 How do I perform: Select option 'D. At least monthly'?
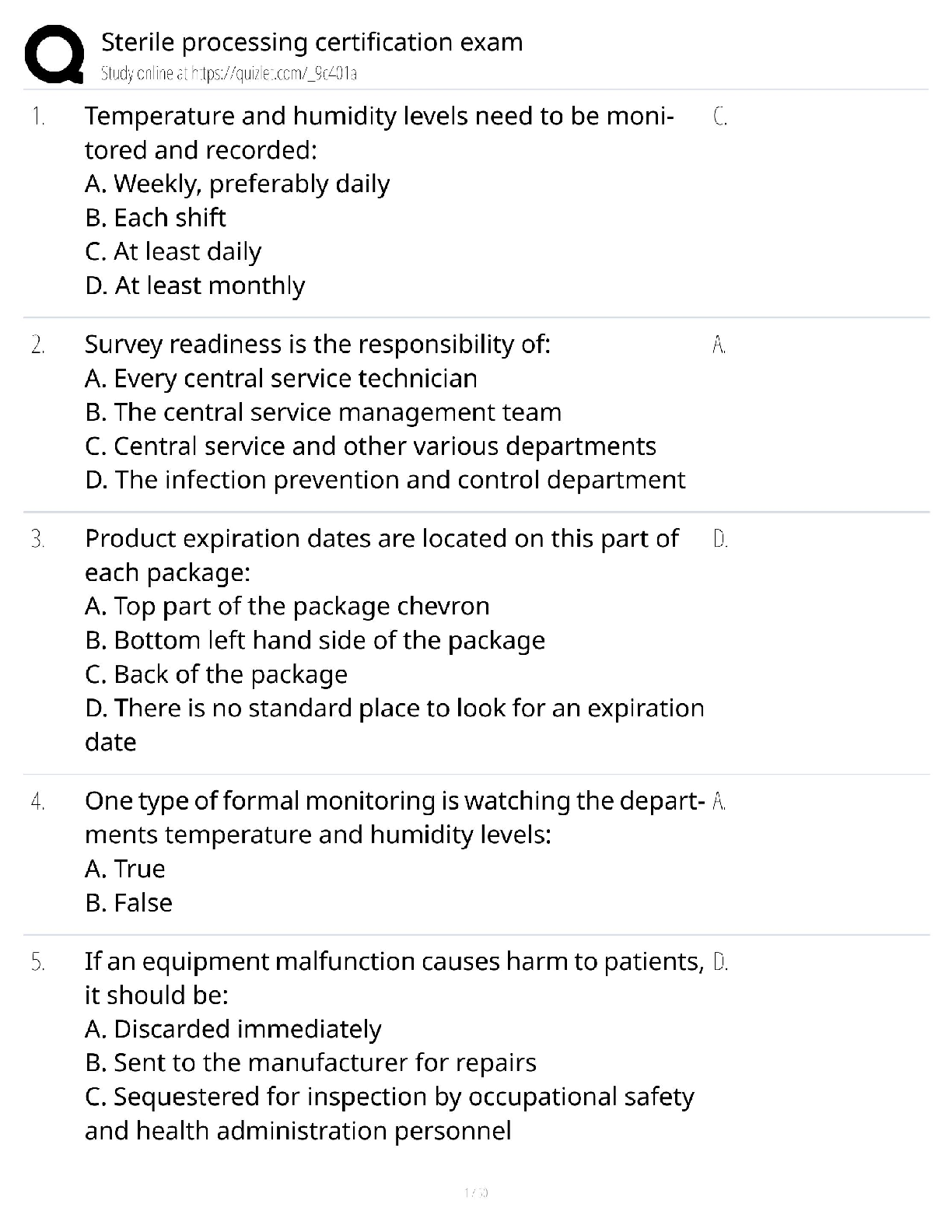point(194,286)
